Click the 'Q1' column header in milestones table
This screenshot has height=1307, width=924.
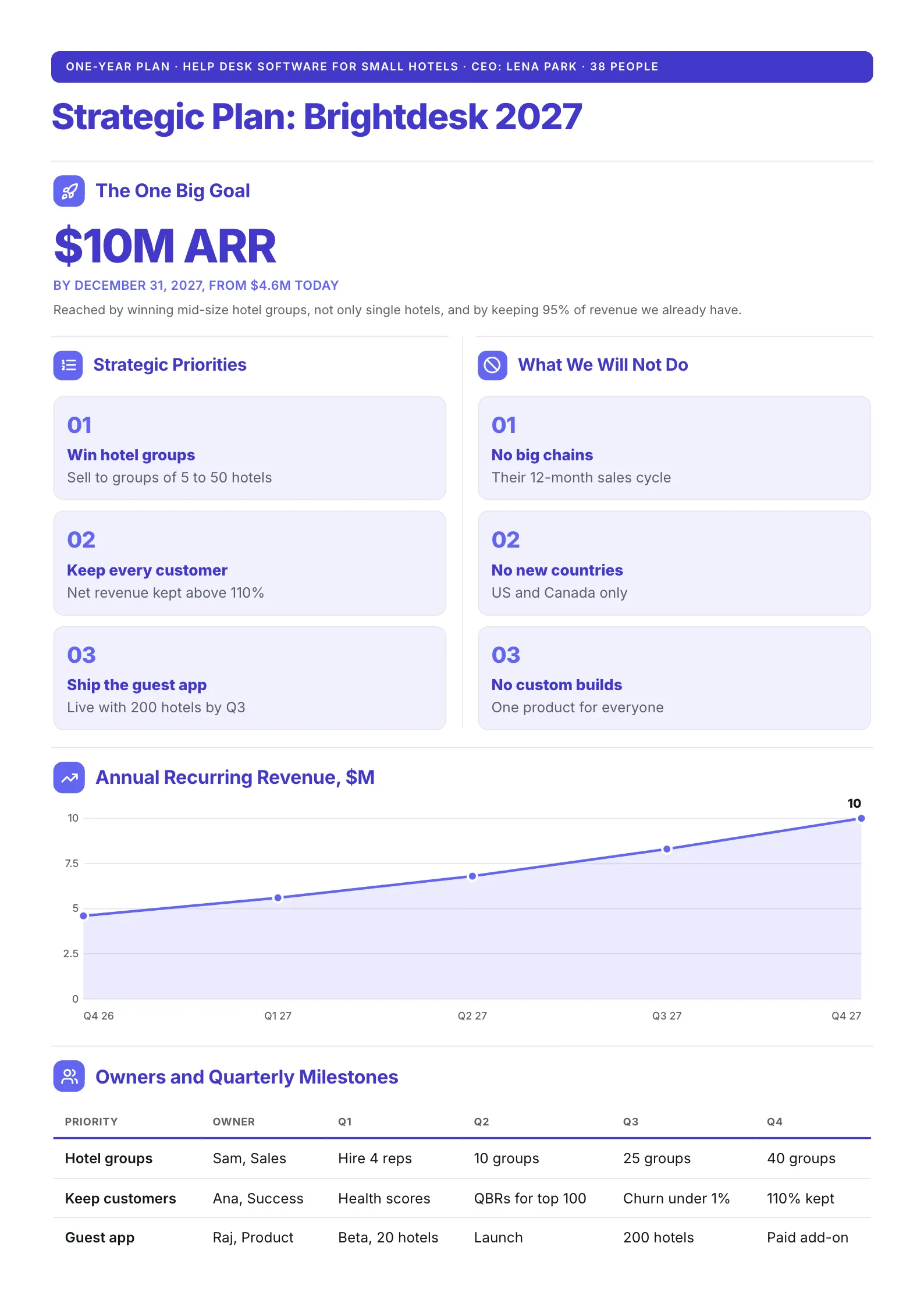345,1122
